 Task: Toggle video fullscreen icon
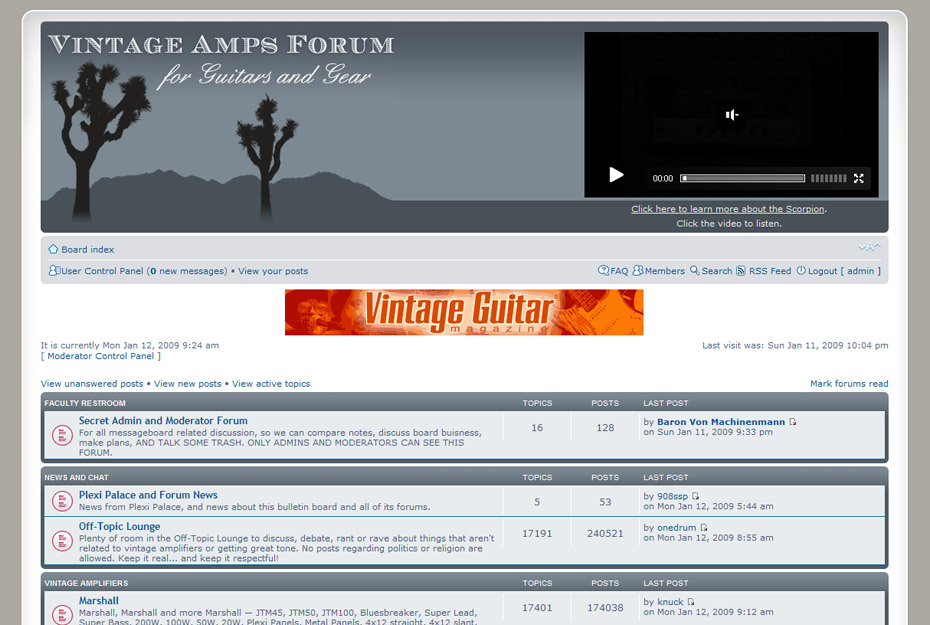(858, 178)
